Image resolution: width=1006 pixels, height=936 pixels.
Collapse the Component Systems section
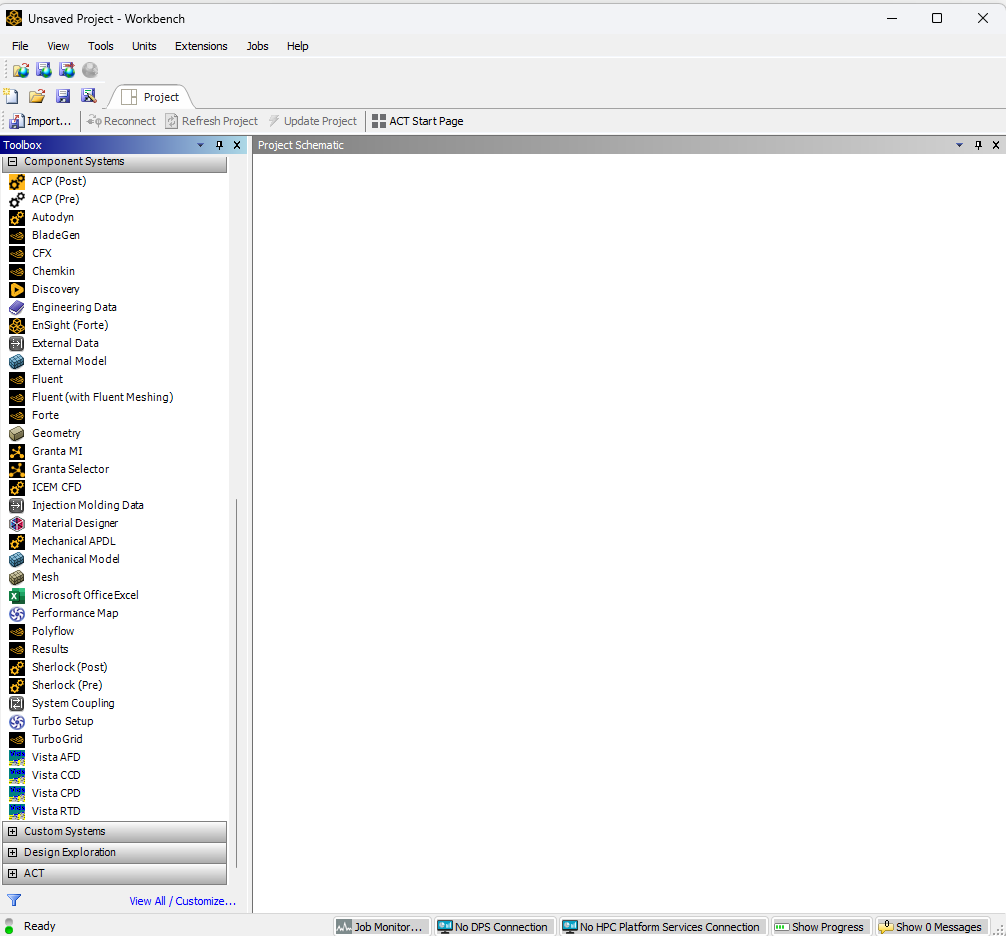(x=12, y=161)
